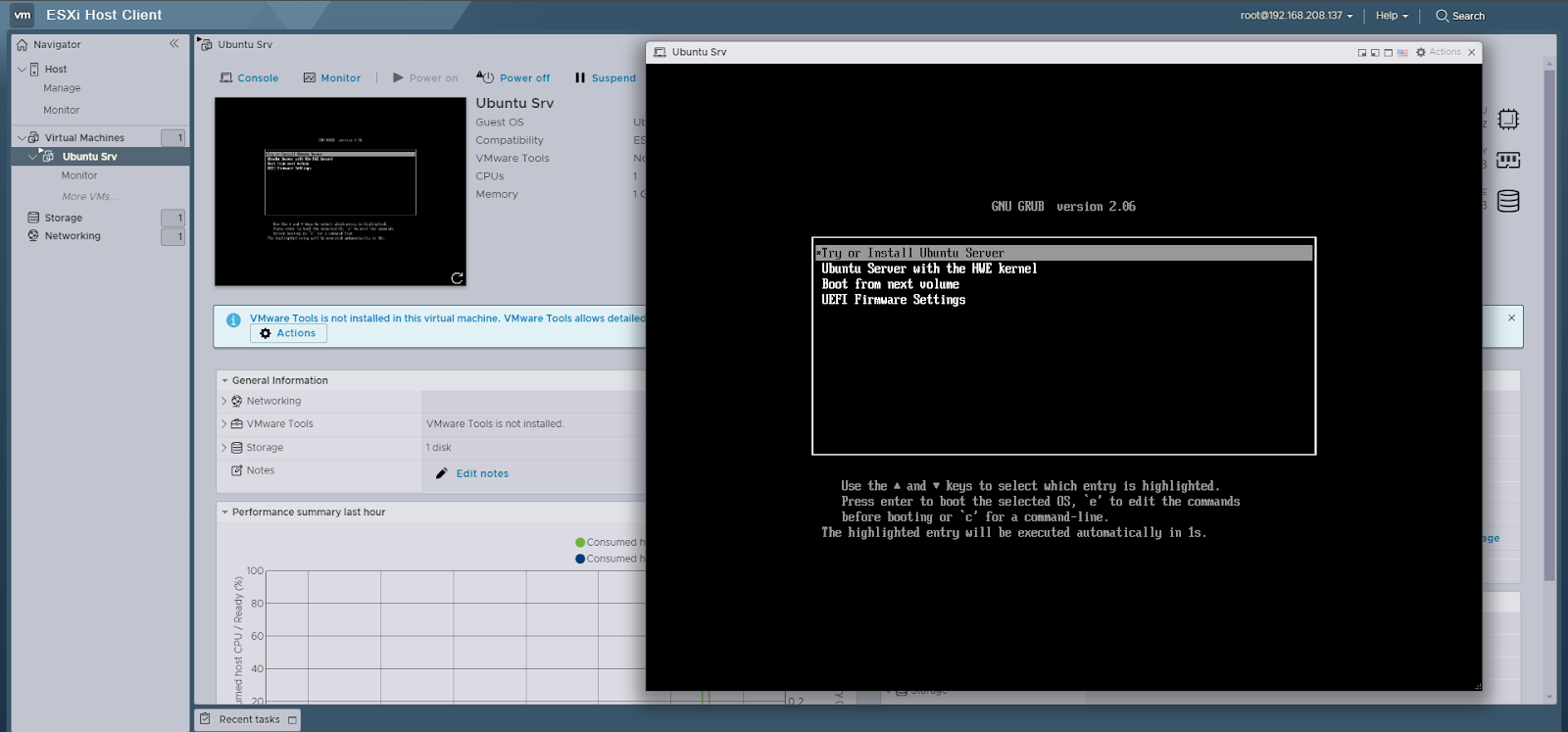1568x732 pixels.
Task: Select full-size console icon in console window
Action: click(1388, 52)
